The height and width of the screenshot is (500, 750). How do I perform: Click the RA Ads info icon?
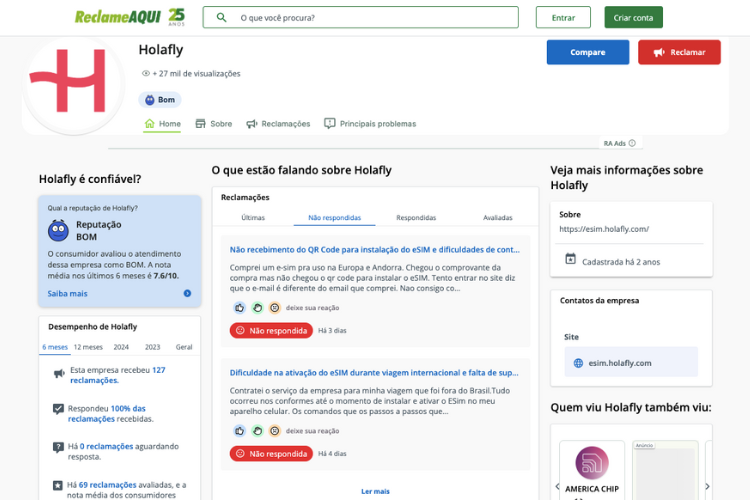[632, 143]
